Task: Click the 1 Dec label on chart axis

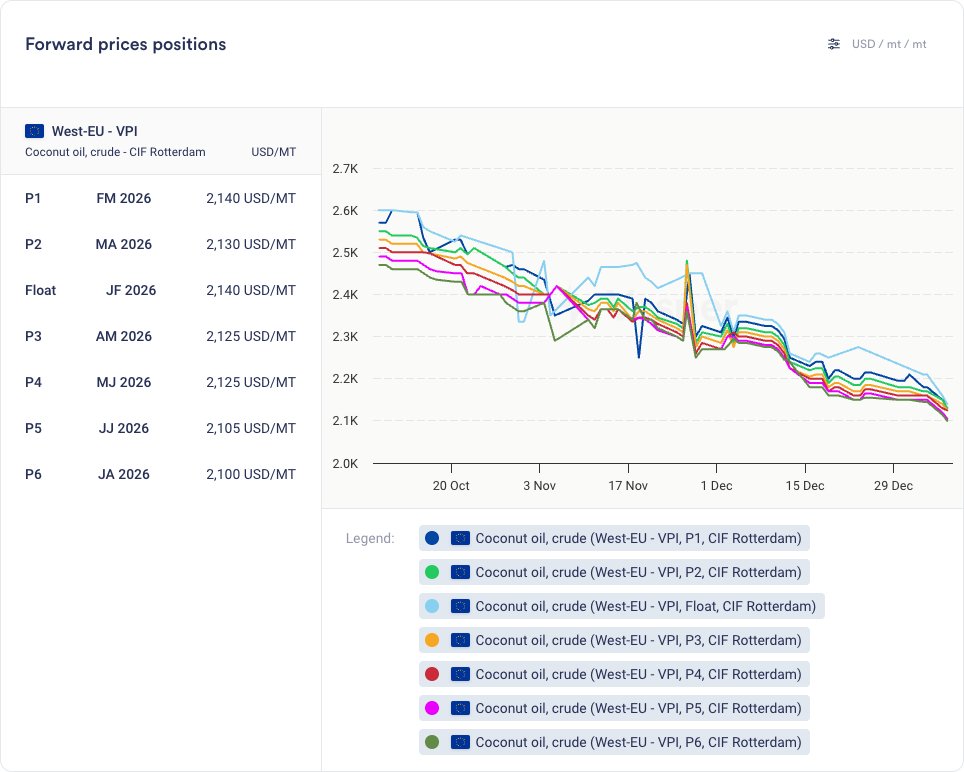Action: 716,486
